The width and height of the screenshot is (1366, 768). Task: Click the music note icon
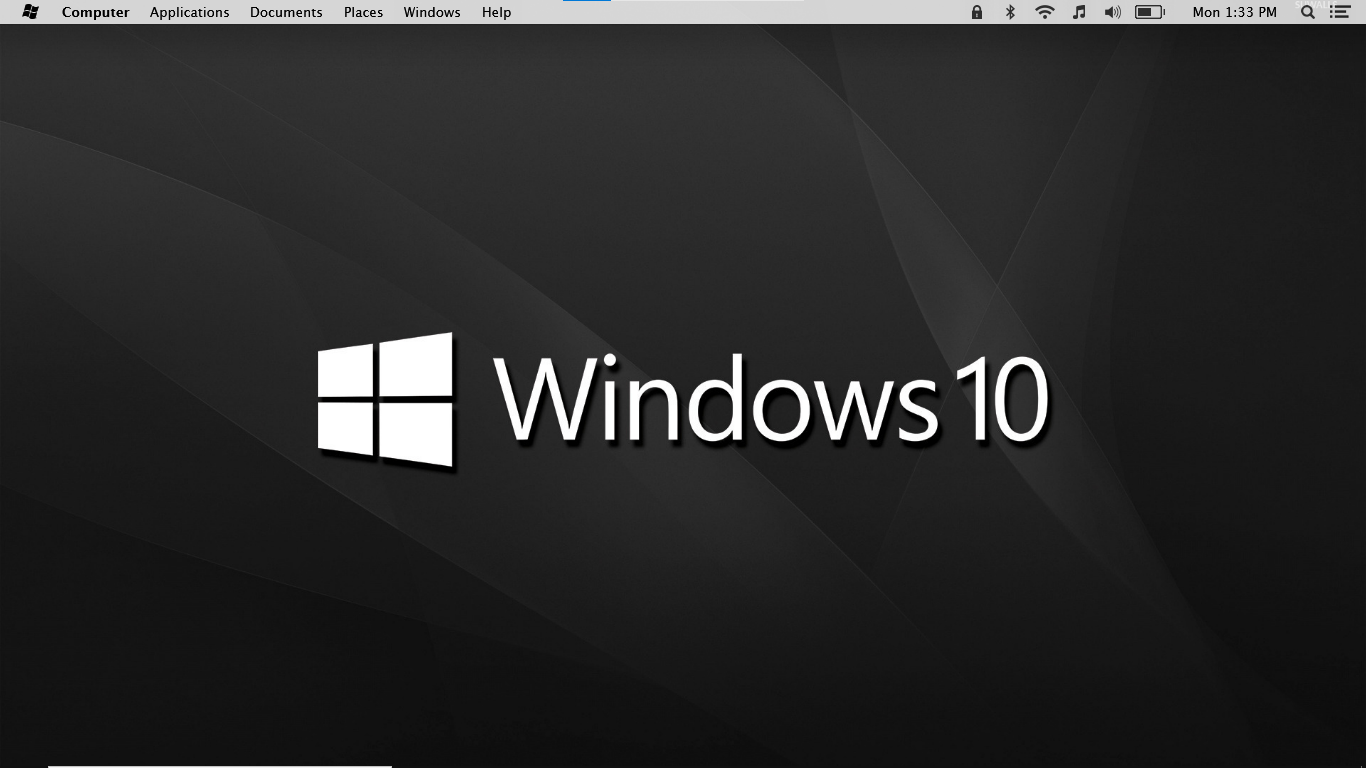tap(1079, 12)
